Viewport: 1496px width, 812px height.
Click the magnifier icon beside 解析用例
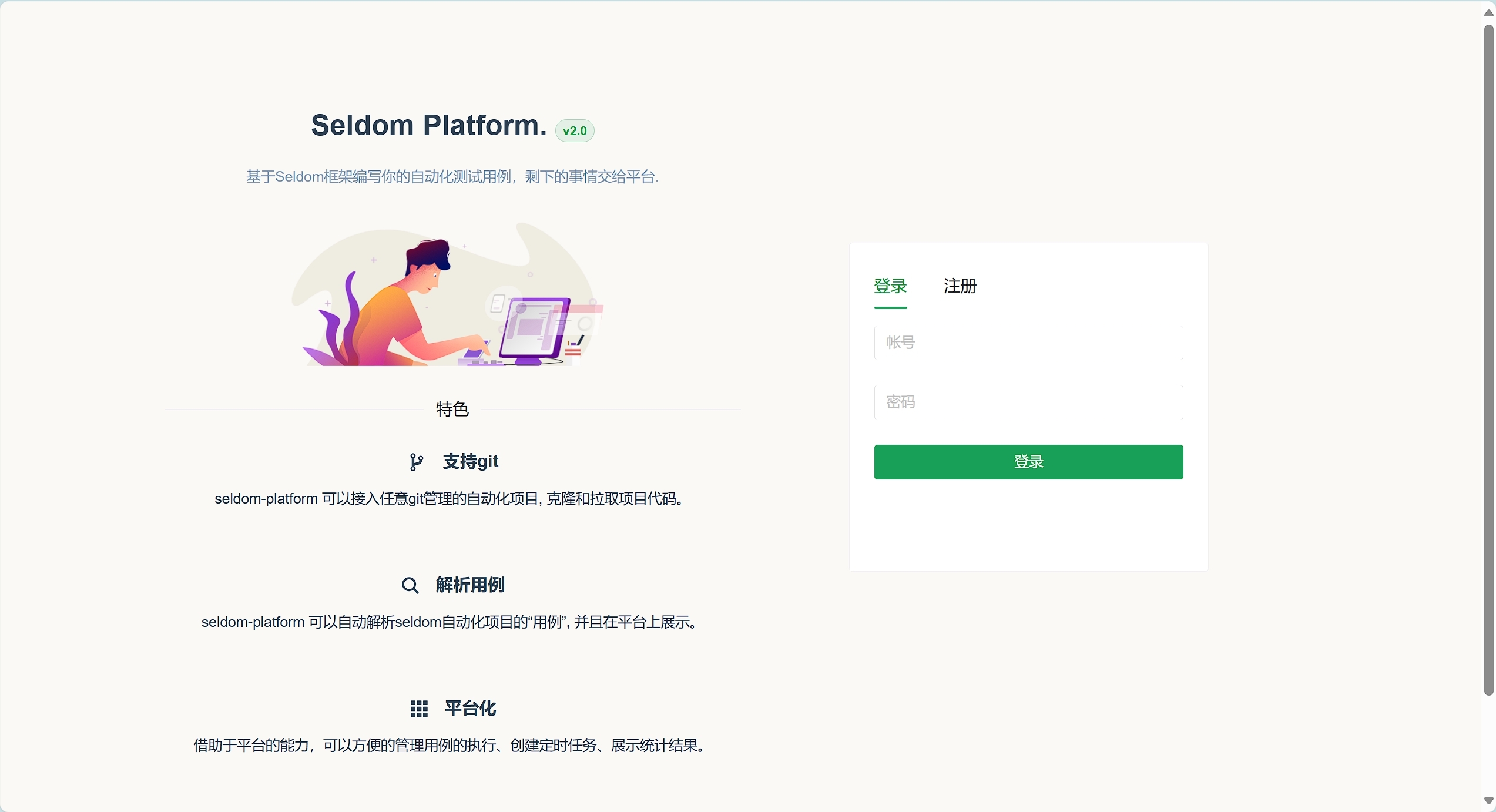click(x=410, y=586)
